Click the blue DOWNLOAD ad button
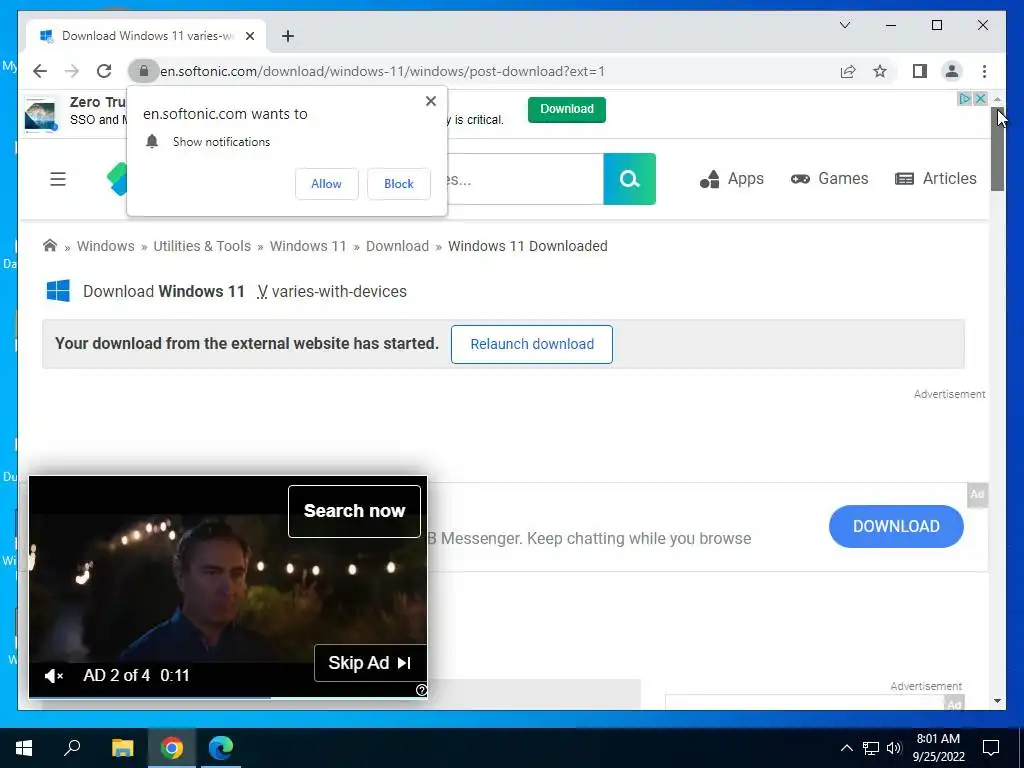The image size is (1024, 768). 896,526
